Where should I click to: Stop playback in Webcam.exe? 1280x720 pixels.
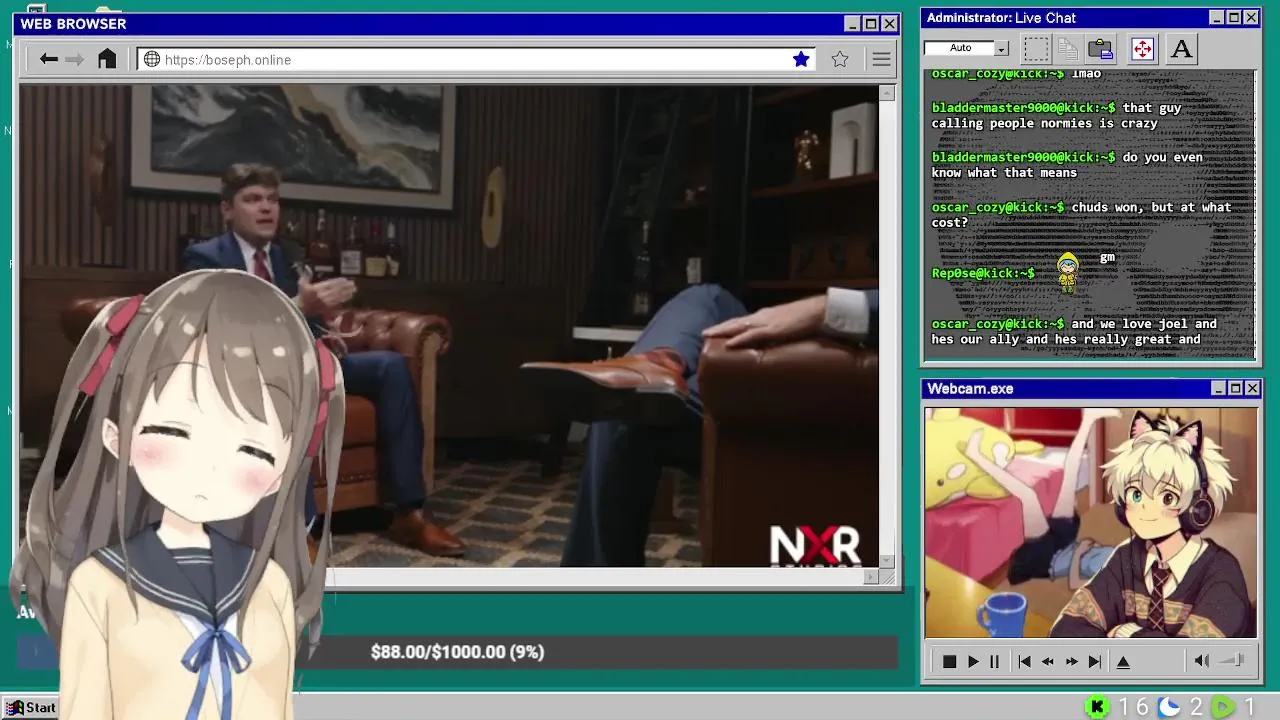point(949,661)
